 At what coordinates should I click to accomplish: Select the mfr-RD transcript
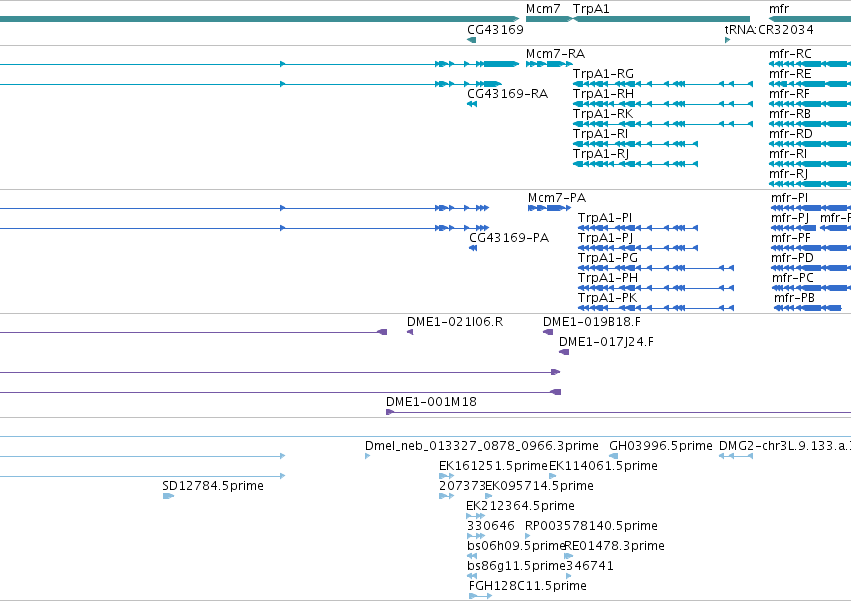click(810, 144)
